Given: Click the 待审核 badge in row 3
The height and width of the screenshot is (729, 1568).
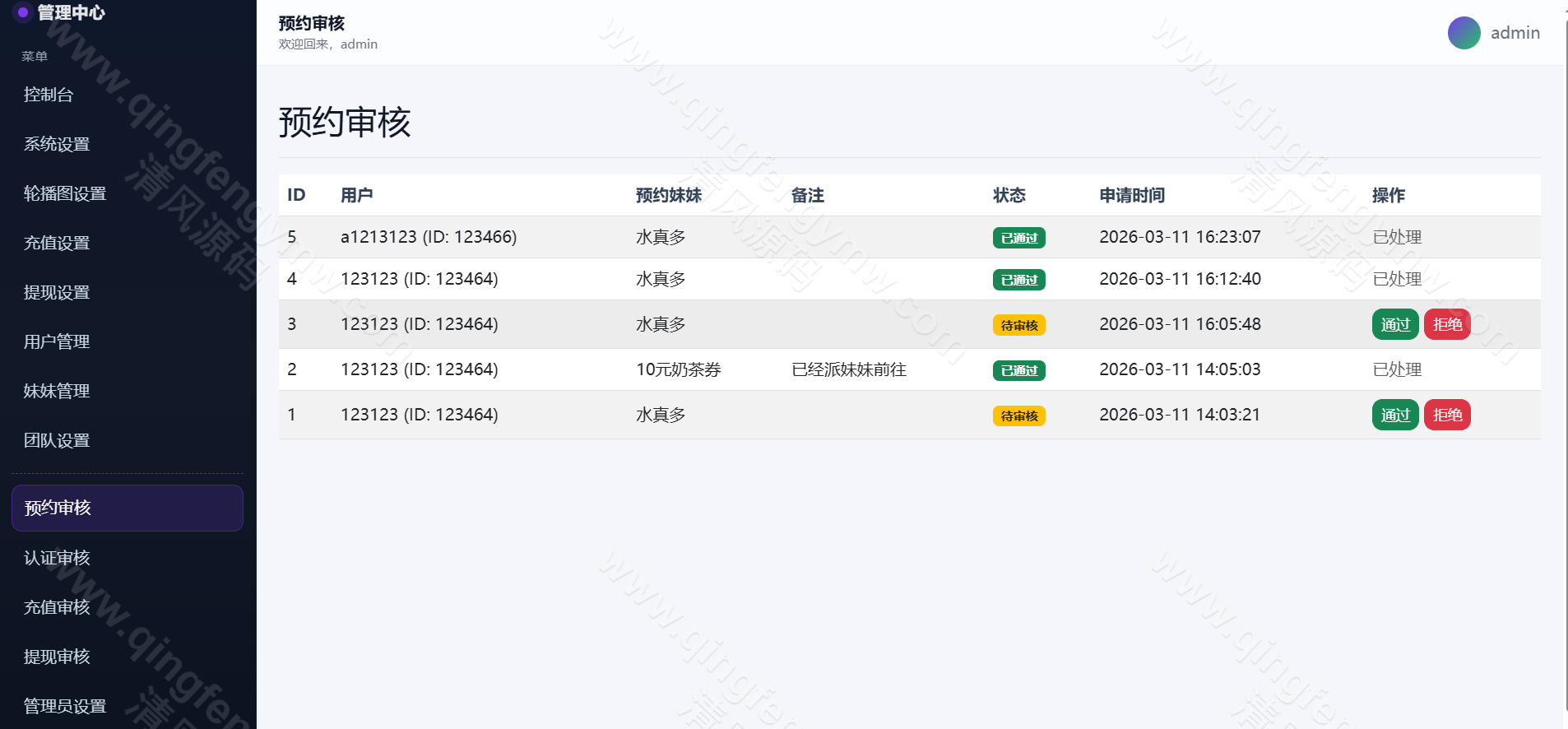Looking at the screenshot, I should point(1018,325).
